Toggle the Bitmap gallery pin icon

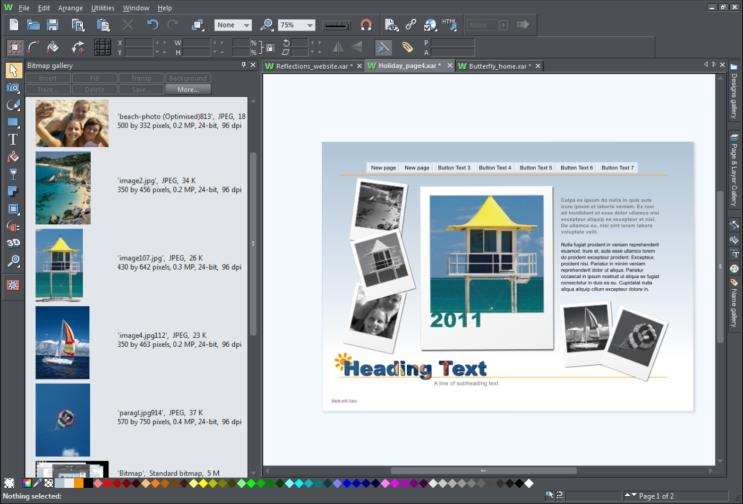point(244,65)
